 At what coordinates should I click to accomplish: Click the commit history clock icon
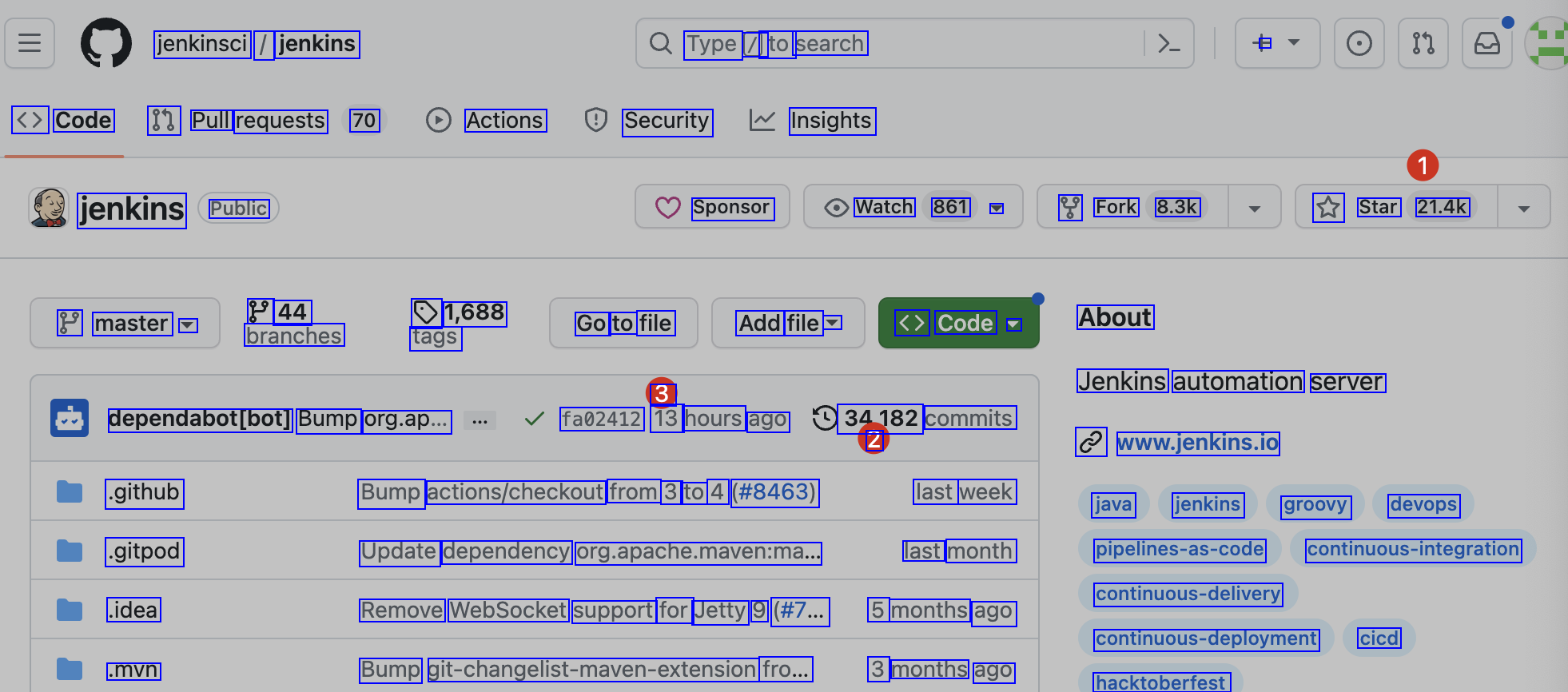[x=824, y=418]
